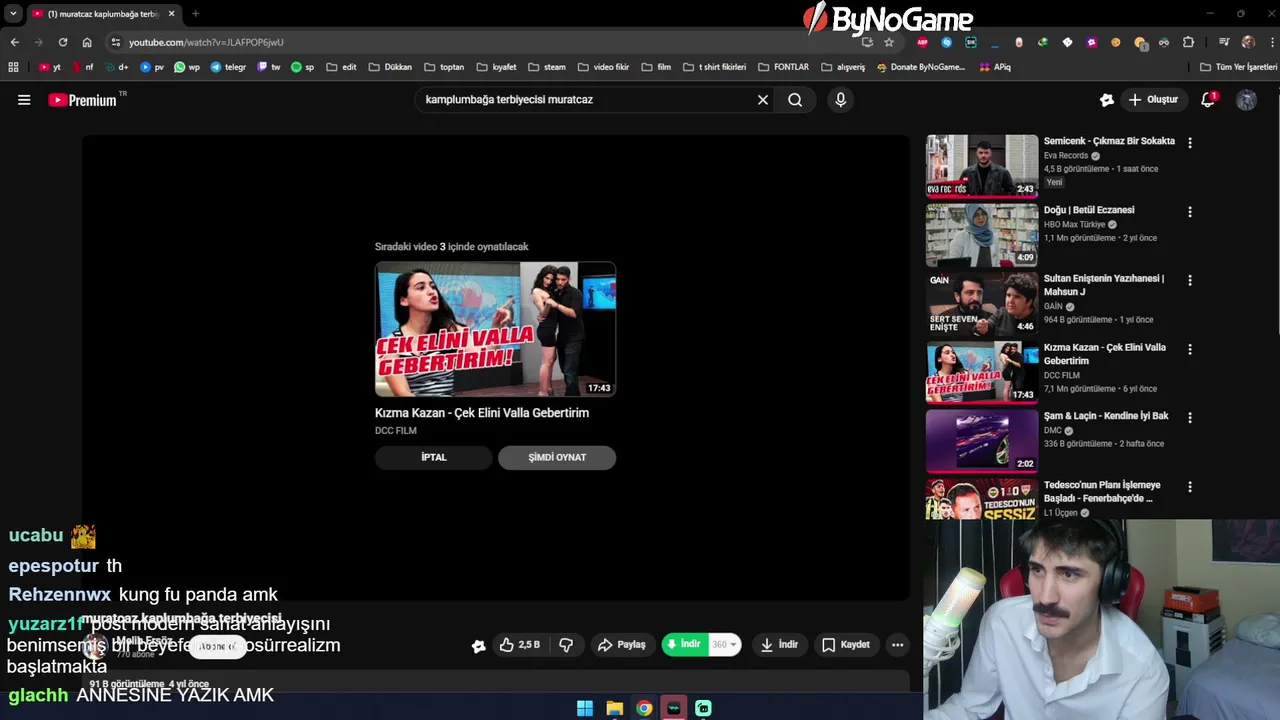
Task: Click the green İndir download button
Action: [686, 645]
